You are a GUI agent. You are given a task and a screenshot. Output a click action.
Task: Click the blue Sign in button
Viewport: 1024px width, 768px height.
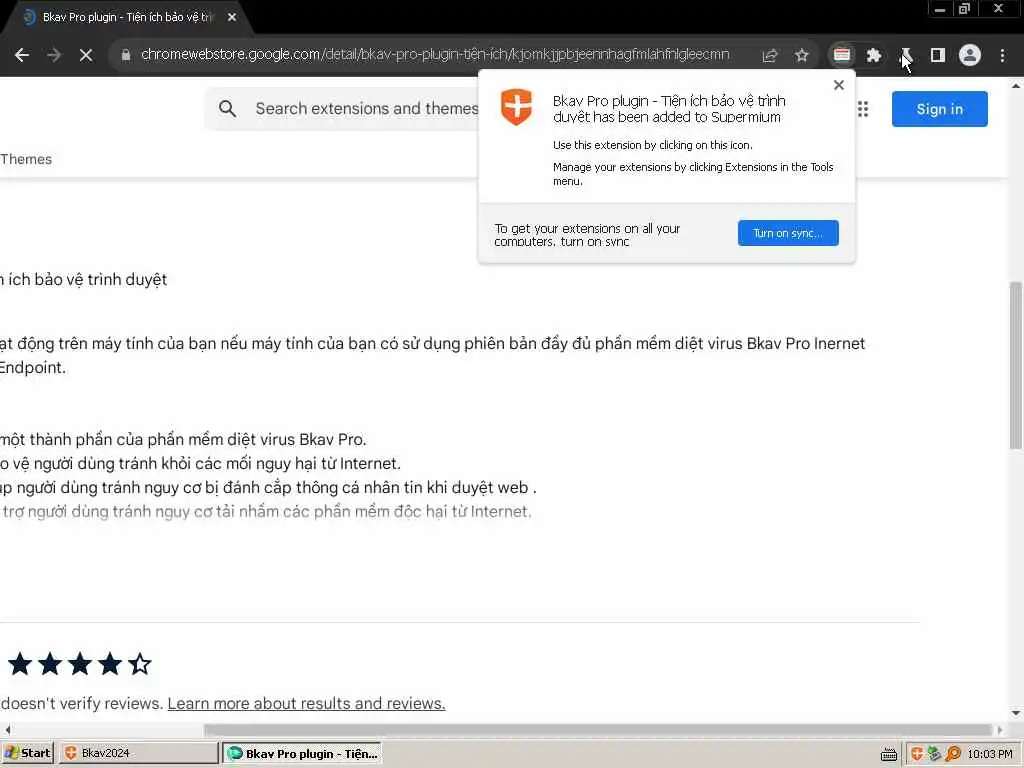(940, 109)
